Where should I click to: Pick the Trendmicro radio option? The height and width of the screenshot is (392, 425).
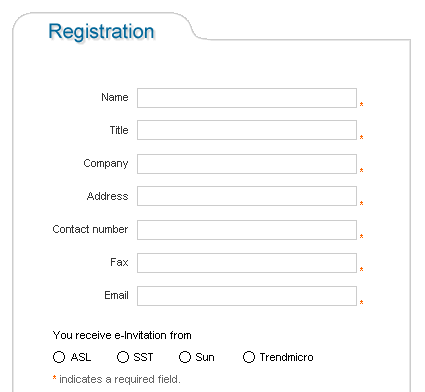[x=249, y=357]
